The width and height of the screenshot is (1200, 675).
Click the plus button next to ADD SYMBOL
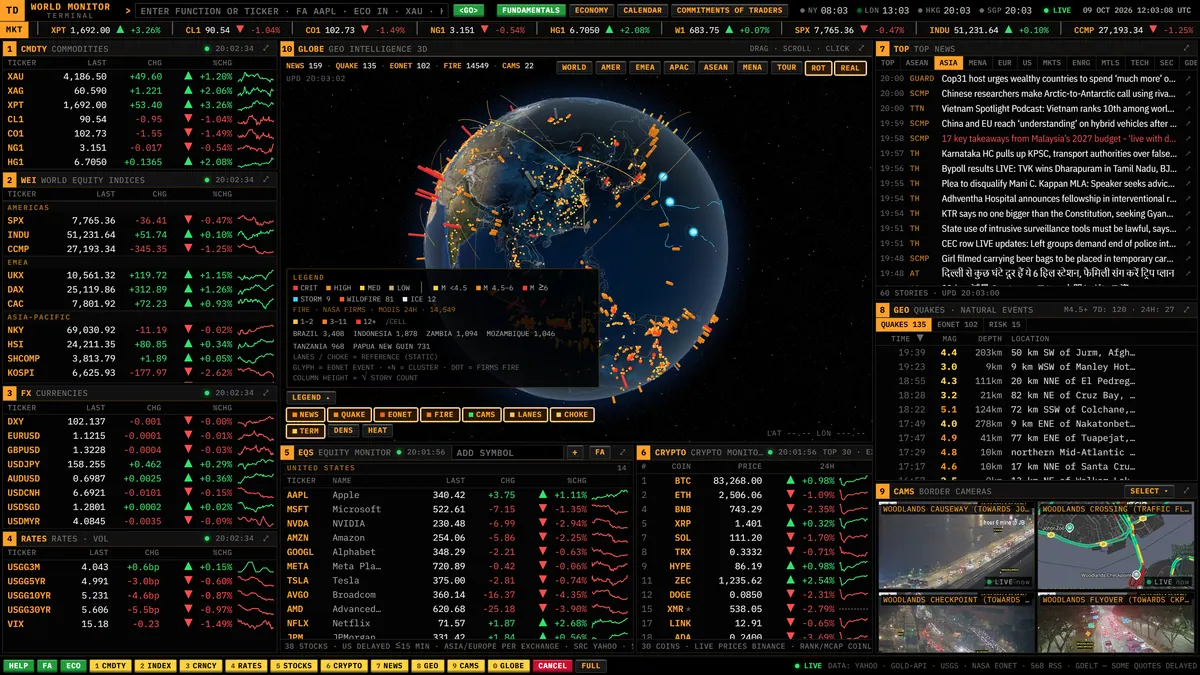coord(575,452)
